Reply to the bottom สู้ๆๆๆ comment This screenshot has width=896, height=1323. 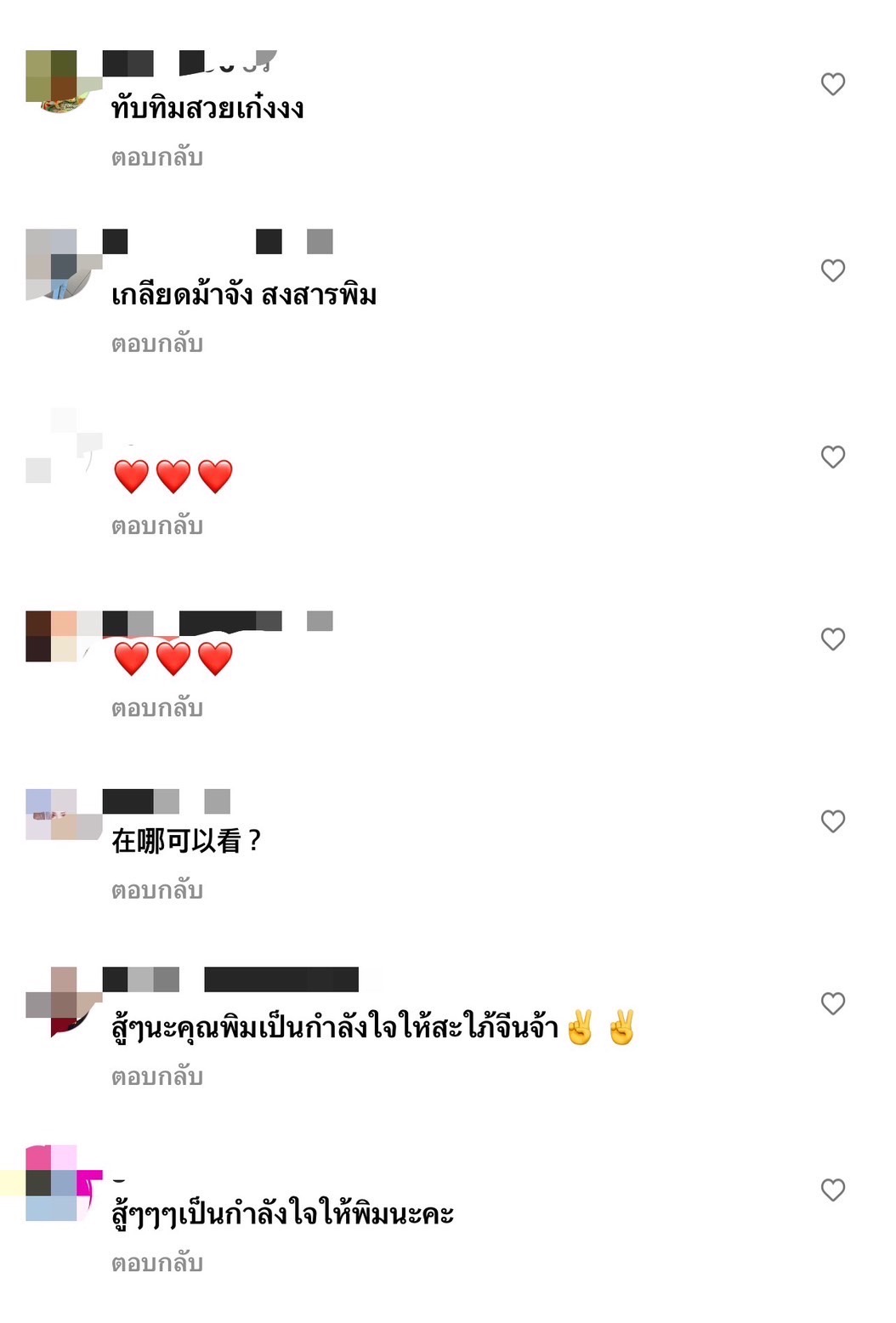click(156, 1263)
